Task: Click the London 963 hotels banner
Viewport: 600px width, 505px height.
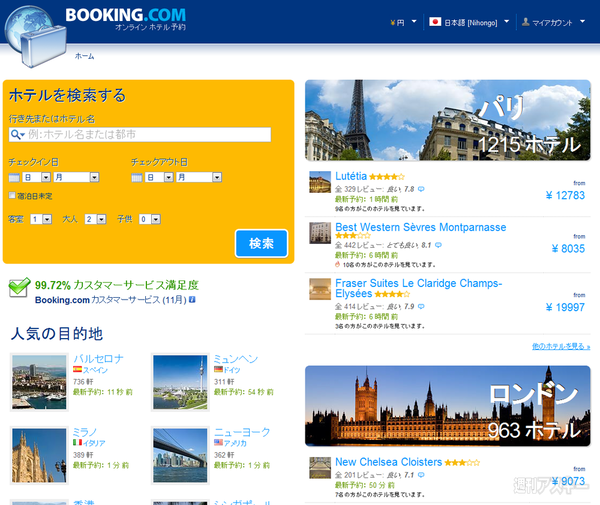Action: 448,406
